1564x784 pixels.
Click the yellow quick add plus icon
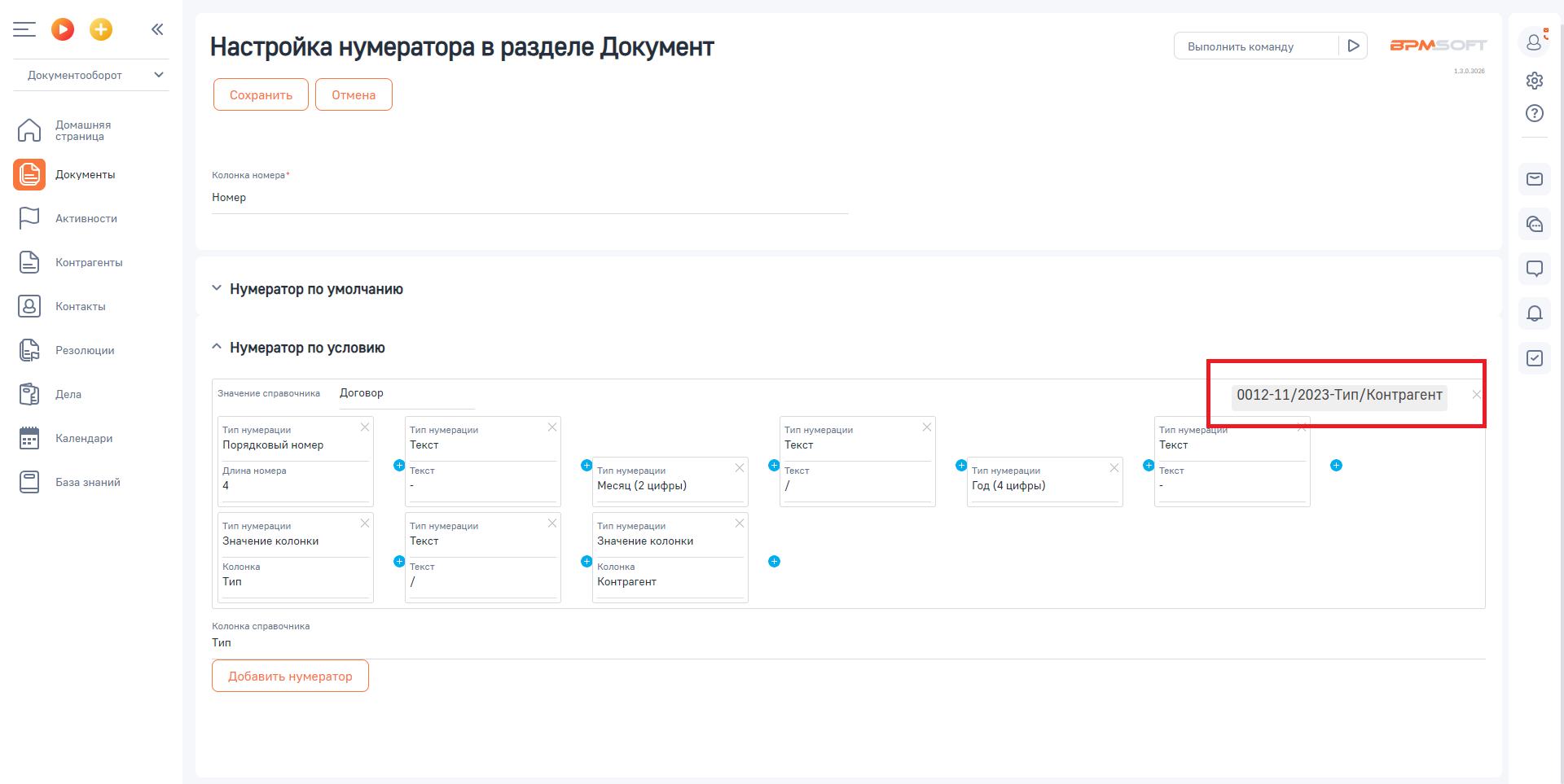tap(101, 30)
